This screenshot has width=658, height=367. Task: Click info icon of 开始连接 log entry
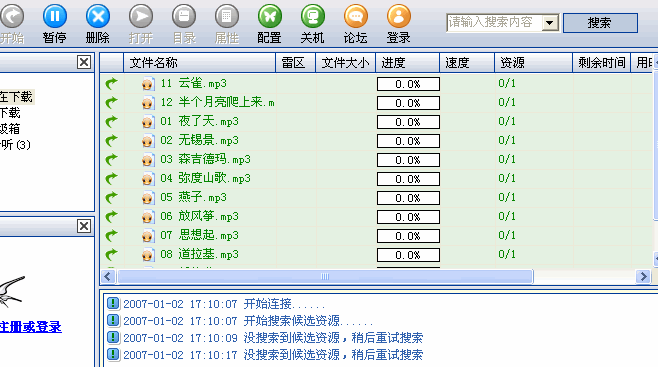113,303
